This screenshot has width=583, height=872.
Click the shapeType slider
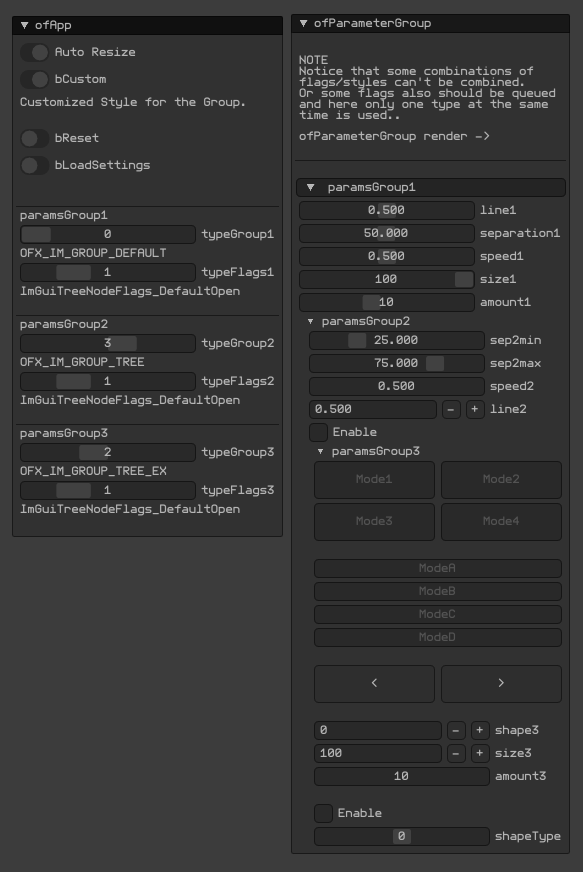402,836
